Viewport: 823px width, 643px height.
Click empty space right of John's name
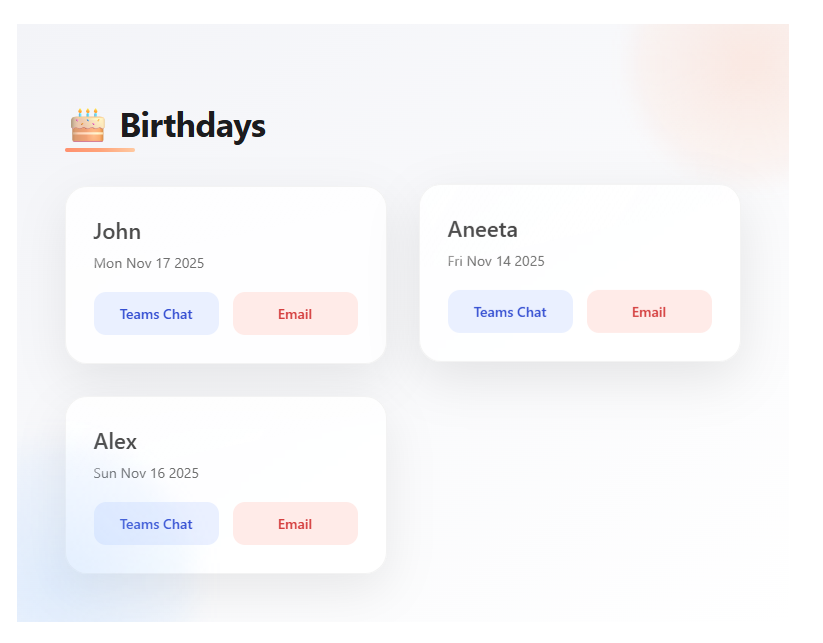click(x=270, y=232)
